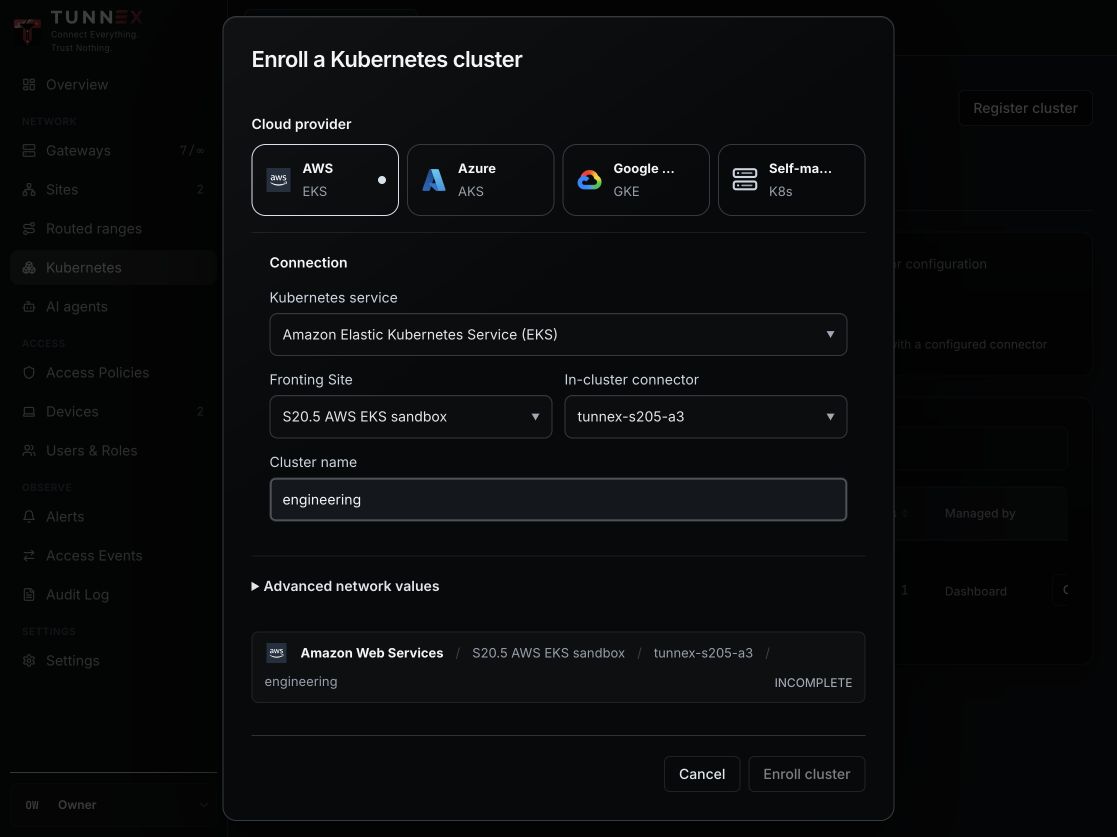Click the Users & Roles people icon

[x=29, y=451]
